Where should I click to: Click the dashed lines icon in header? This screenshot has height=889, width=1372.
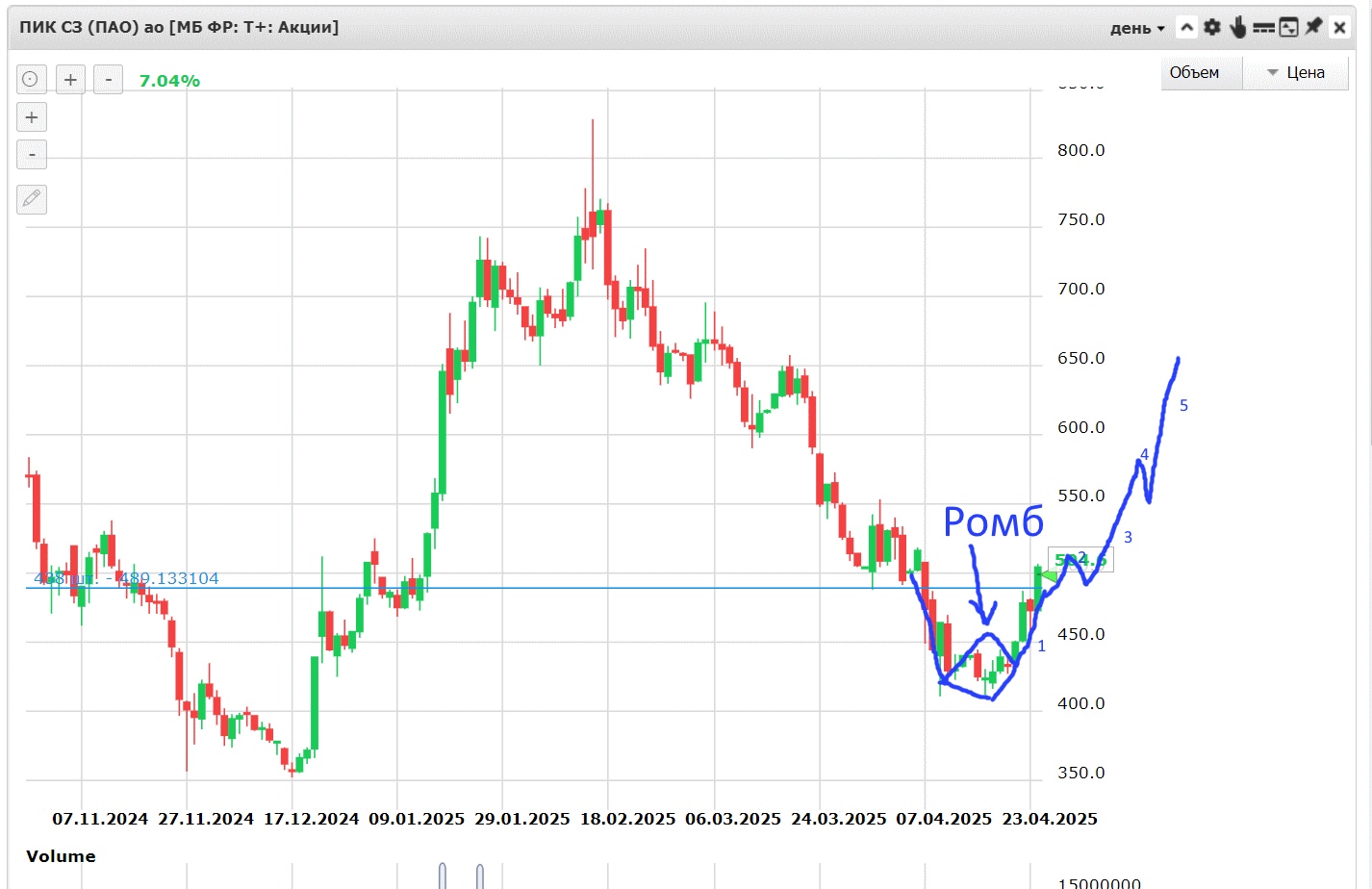pyautogui.click(x=1263, y=28)
